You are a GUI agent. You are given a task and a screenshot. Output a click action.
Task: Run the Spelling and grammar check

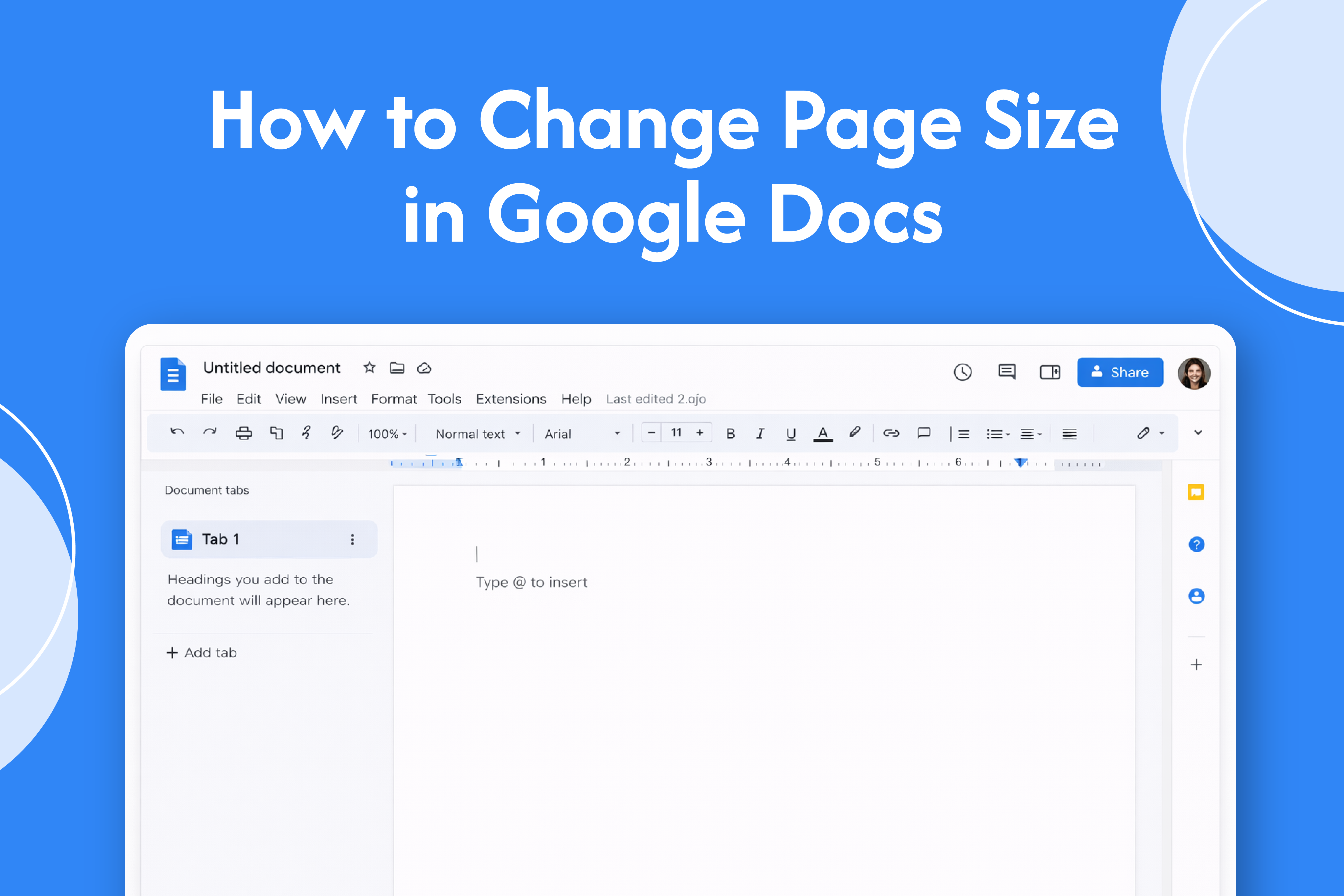coord(307,433)
